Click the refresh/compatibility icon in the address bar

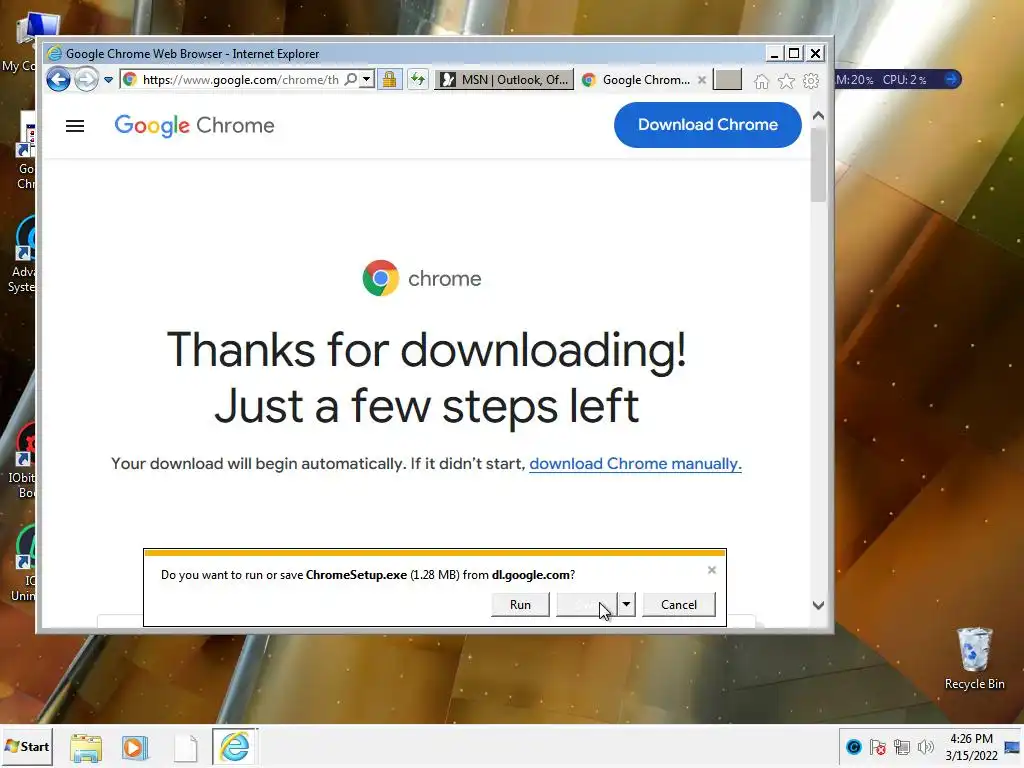[418, 80]
